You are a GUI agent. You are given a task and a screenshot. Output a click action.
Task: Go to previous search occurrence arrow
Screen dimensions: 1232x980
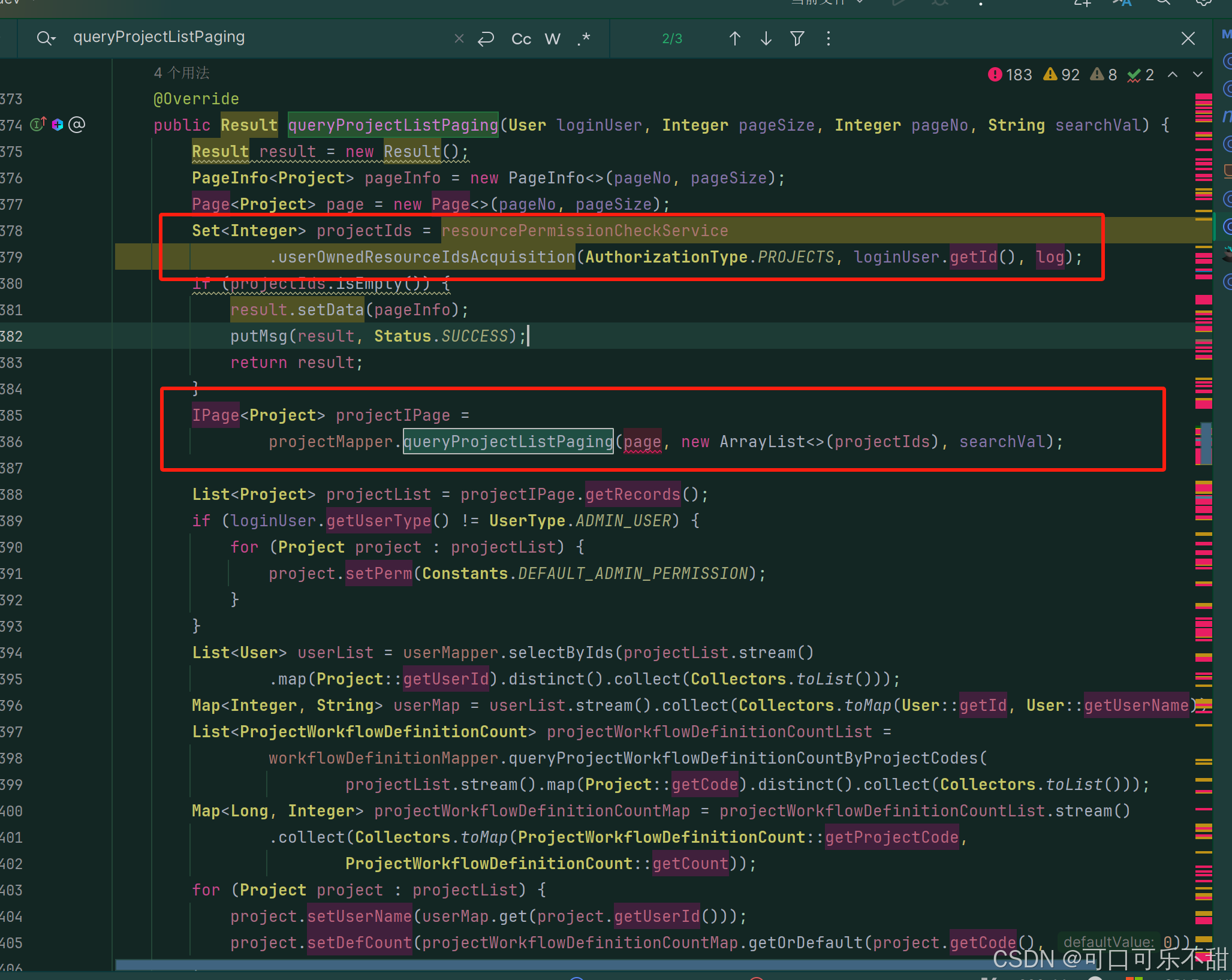734,39
